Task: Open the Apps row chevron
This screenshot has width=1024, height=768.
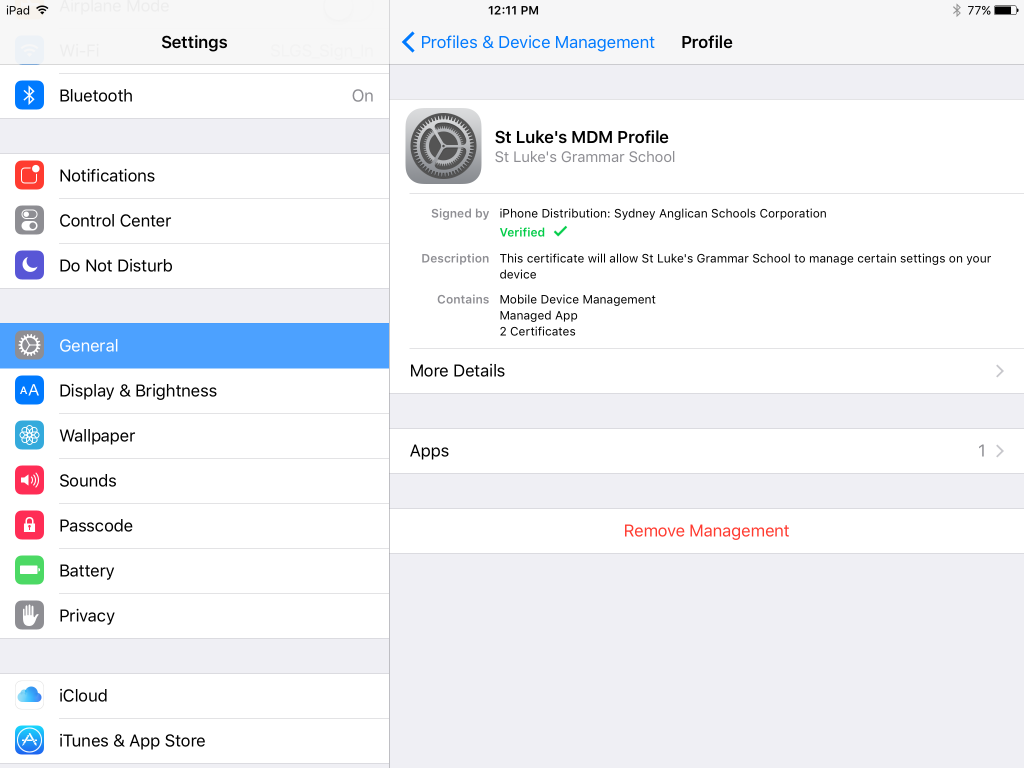Action: tap(999, 451)
